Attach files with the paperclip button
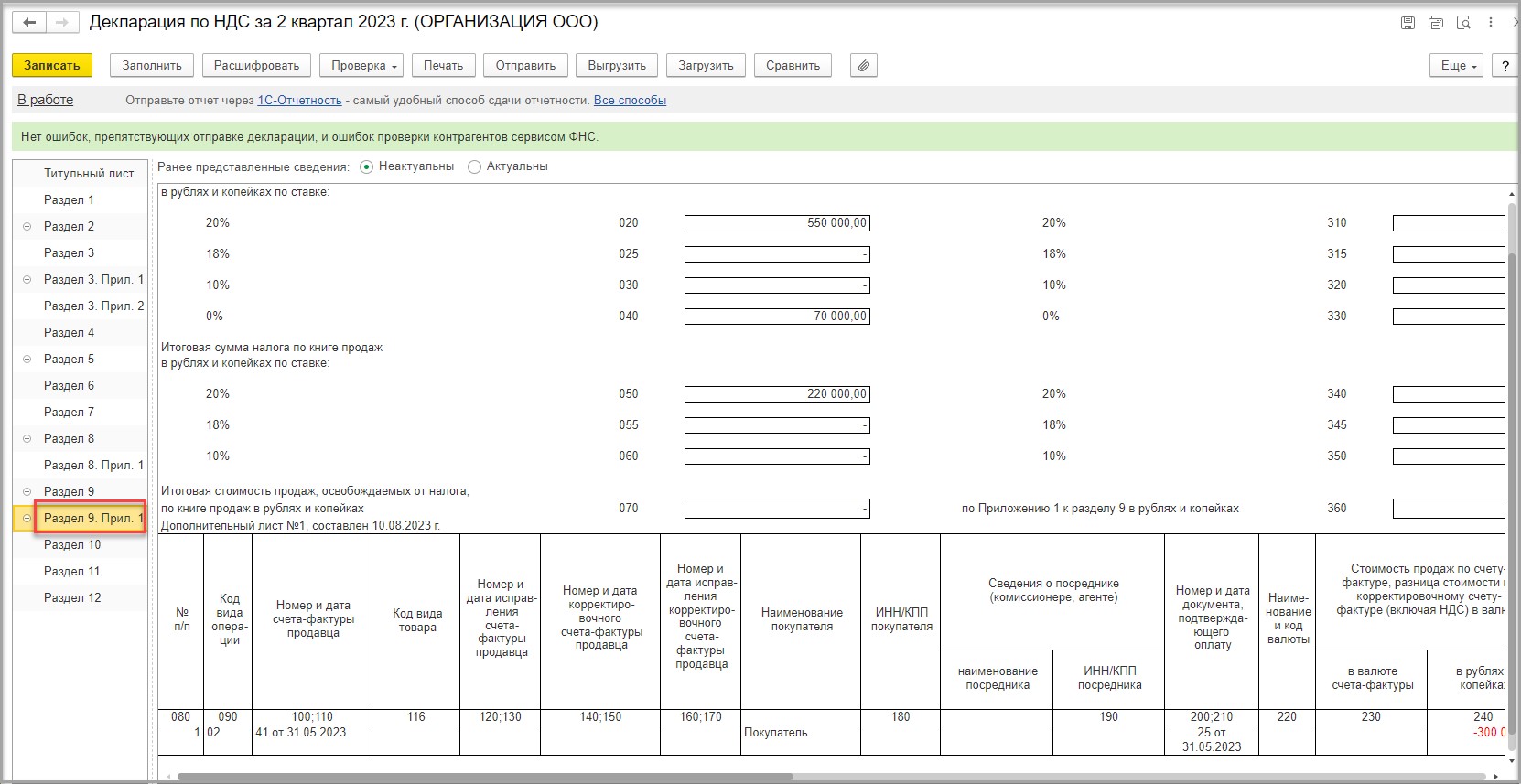 click(864, 65)
